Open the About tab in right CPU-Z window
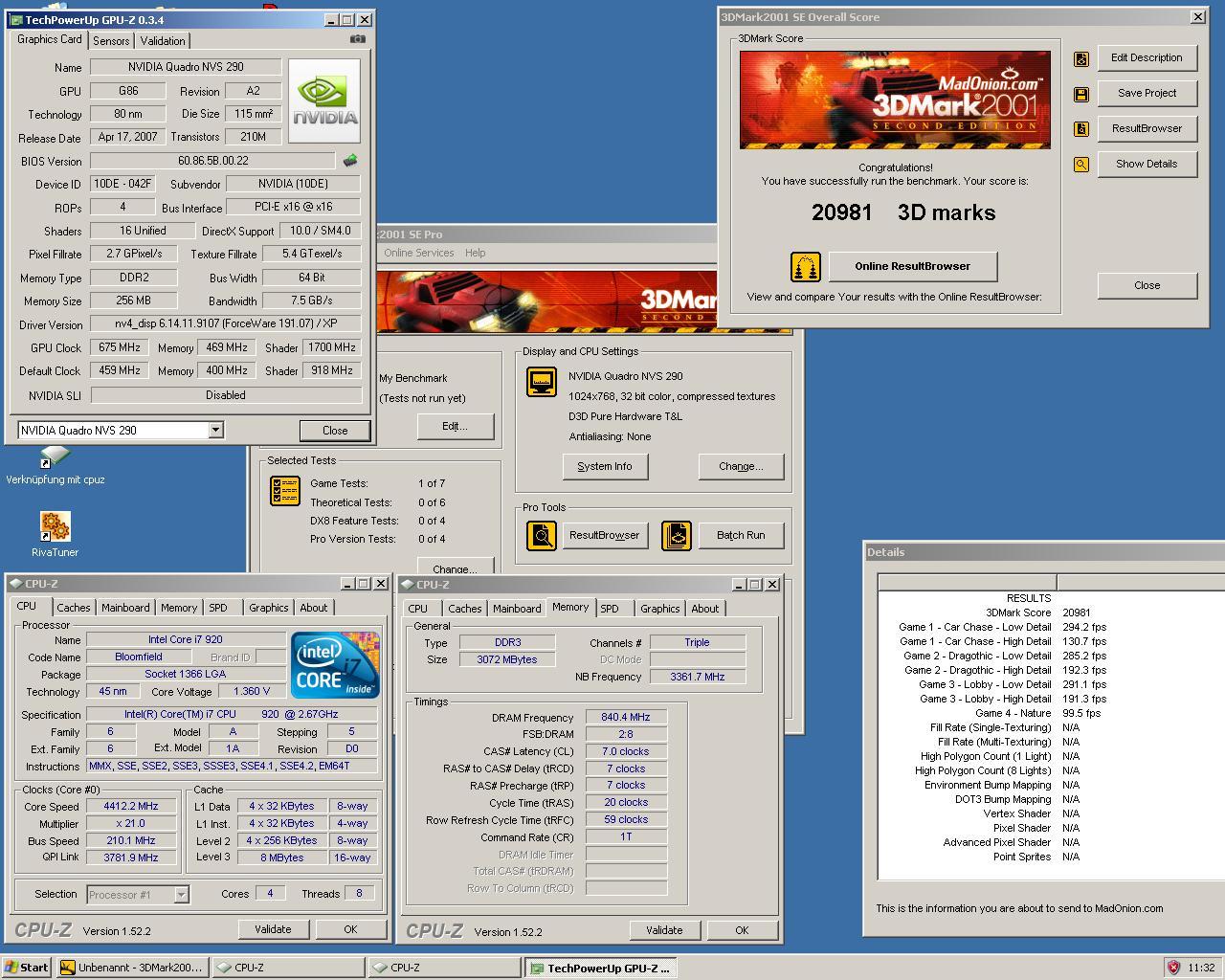The width and height of the screenshot is (1225, 980). point(705,609)
